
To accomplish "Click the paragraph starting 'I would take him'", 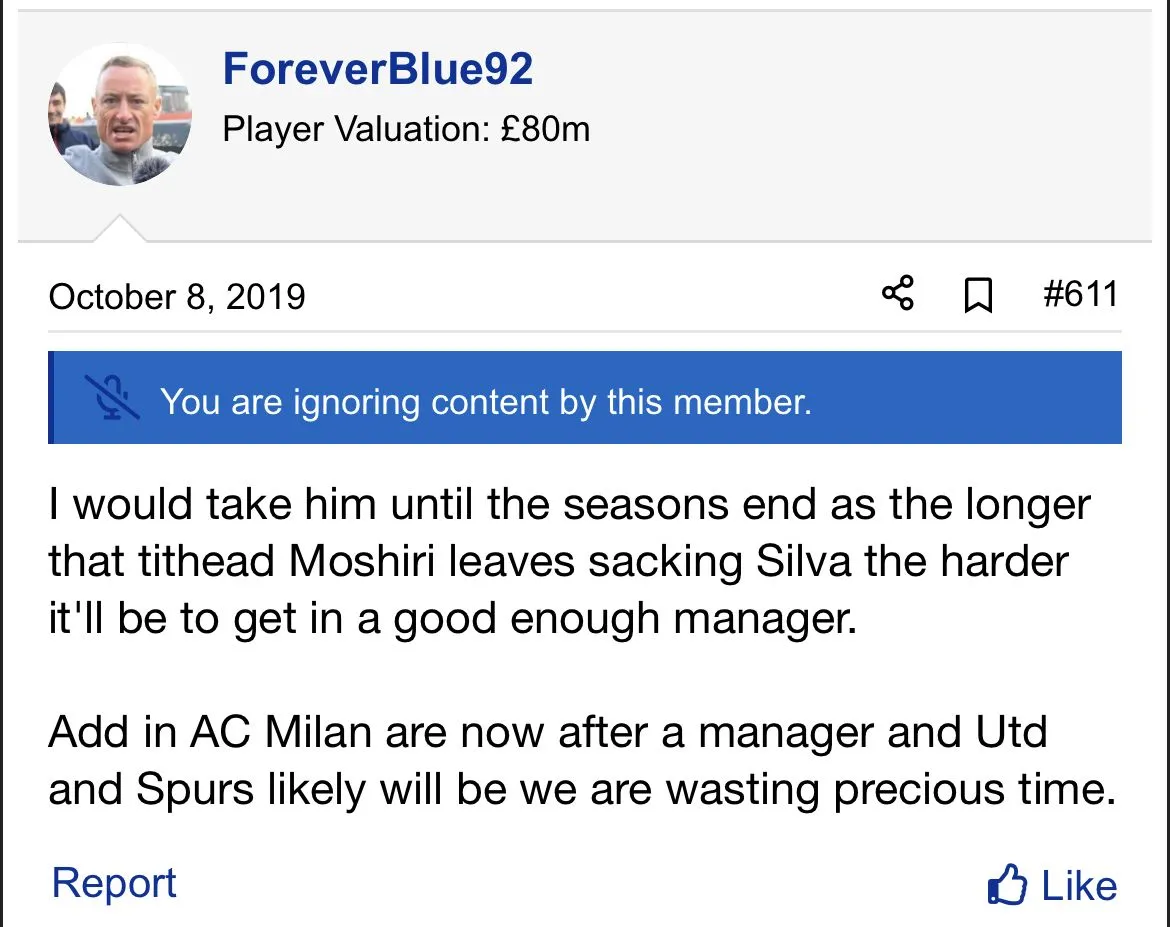I will [x=569, y=562].
